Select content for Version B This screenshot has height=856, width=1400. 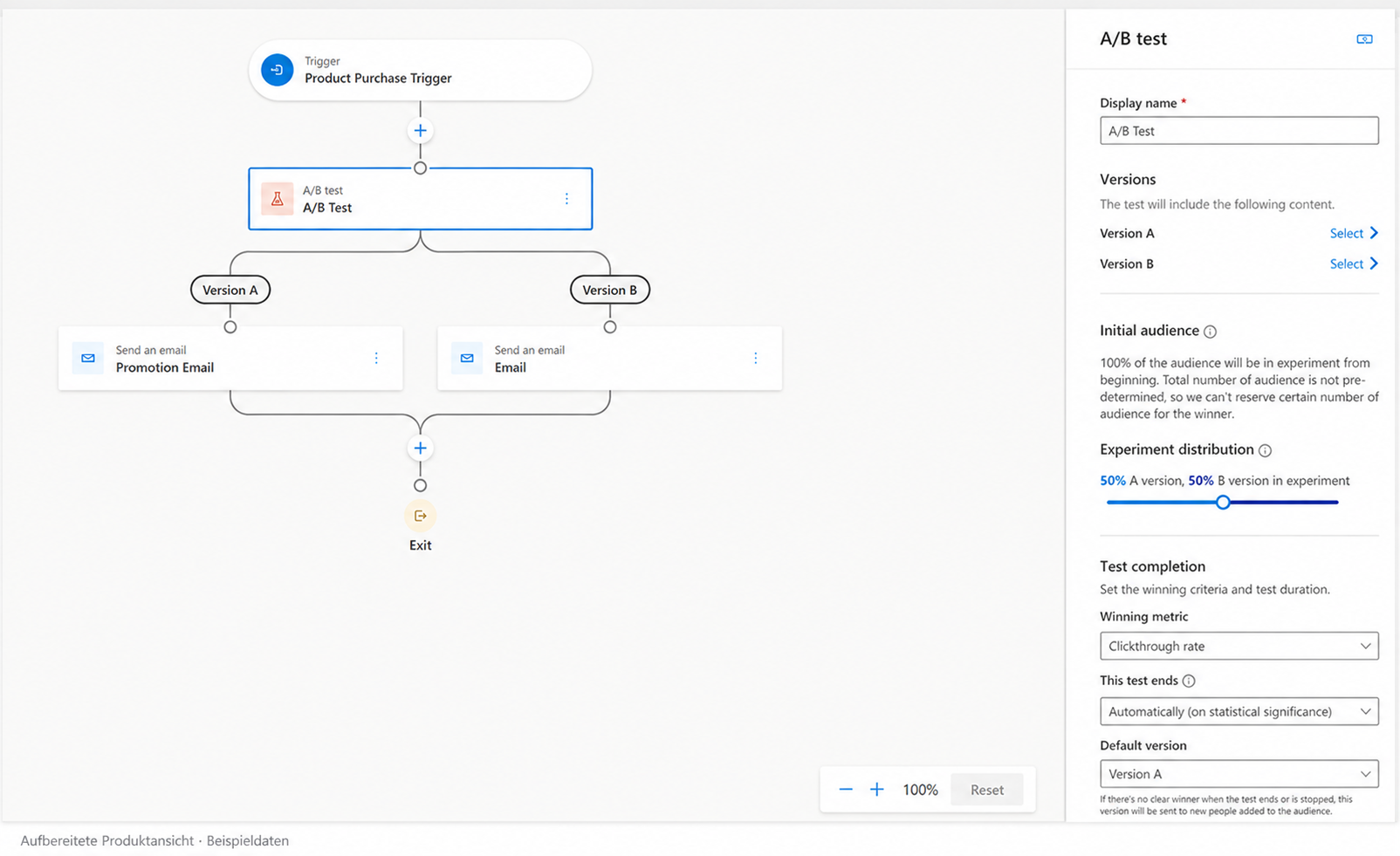[1353, 264]
